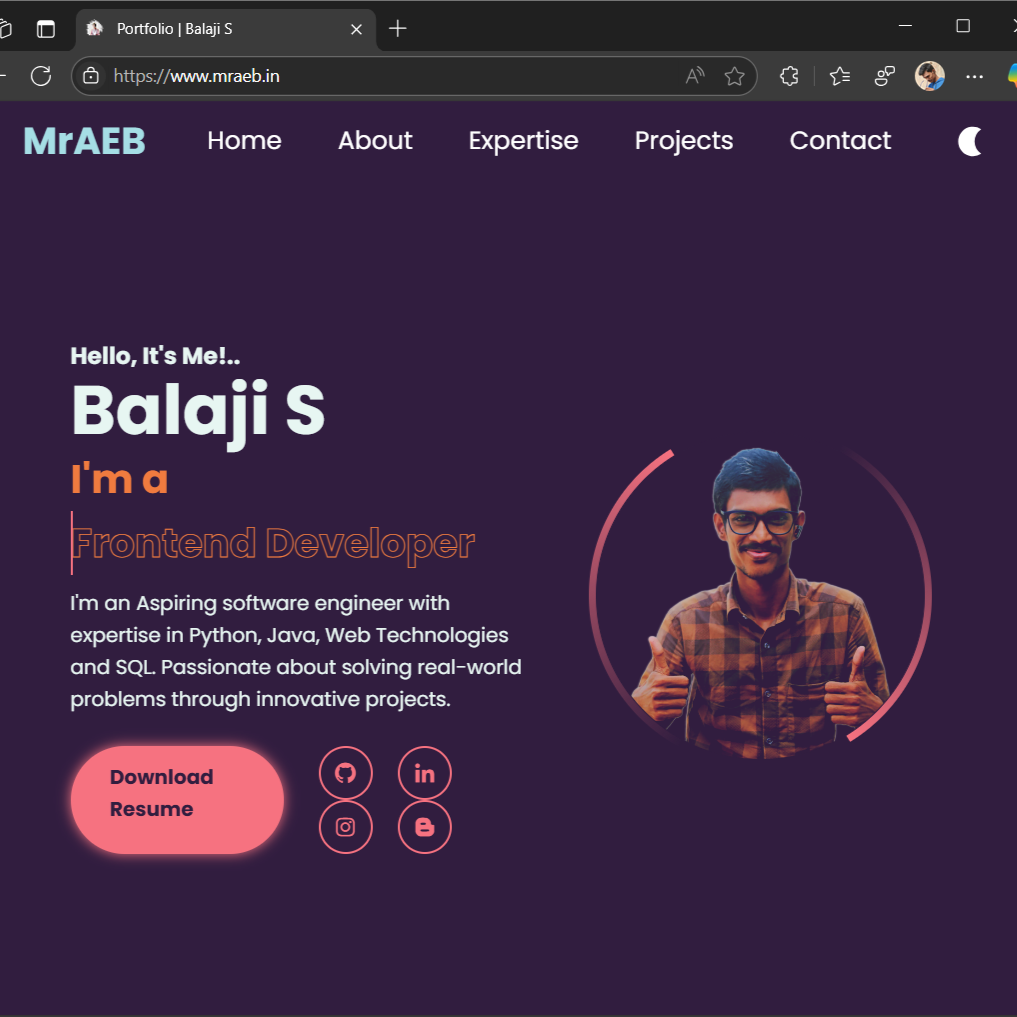Open the tab actions menu icon

click(45, 29)
